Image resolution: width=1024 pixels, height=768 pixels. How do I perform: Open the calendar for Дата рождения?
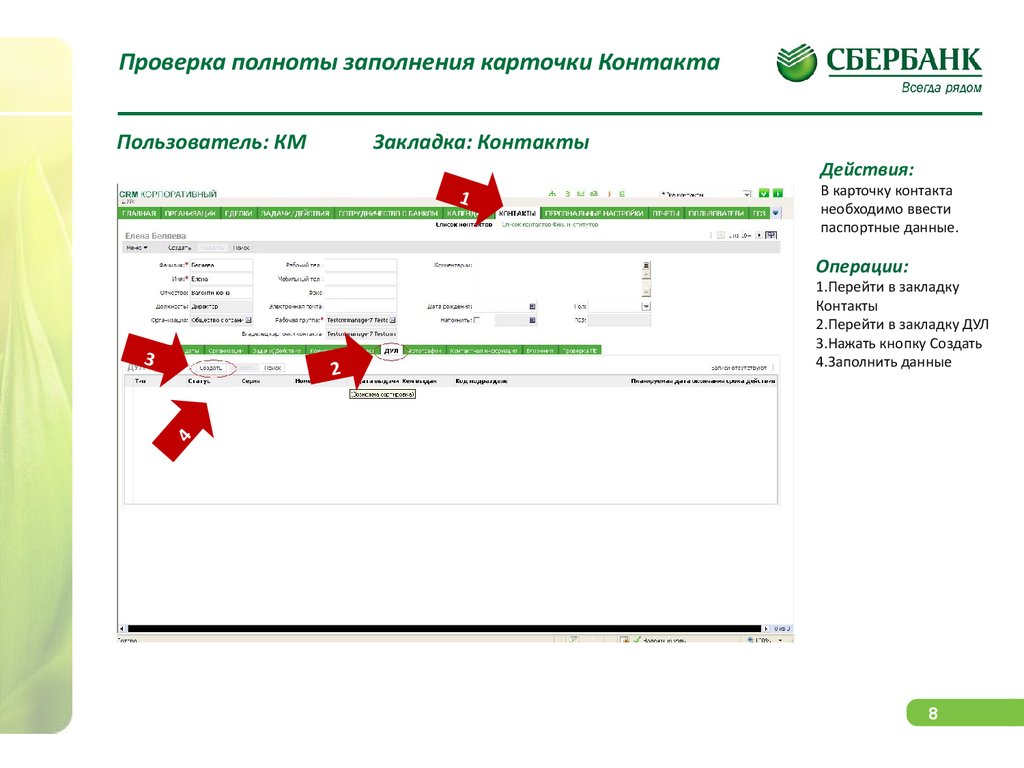(532, 306)
